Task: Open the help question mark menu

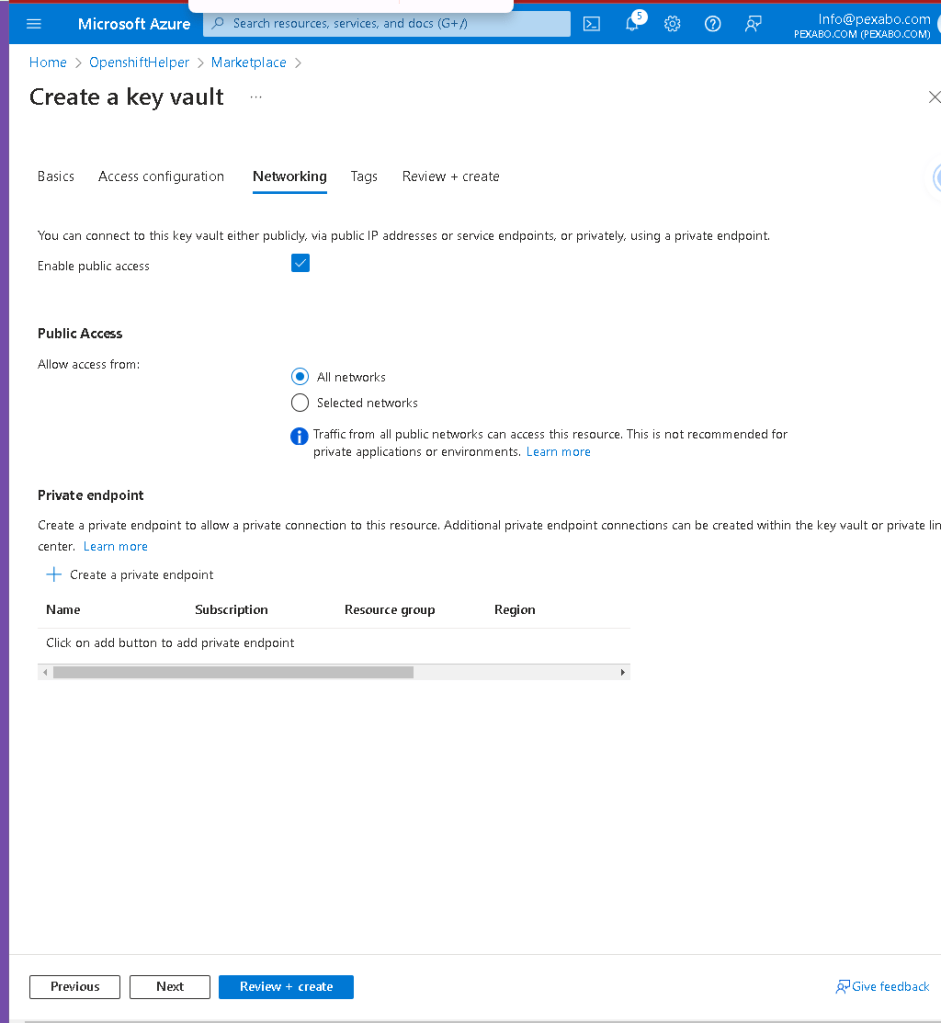Action: click(x=713, y=24)
